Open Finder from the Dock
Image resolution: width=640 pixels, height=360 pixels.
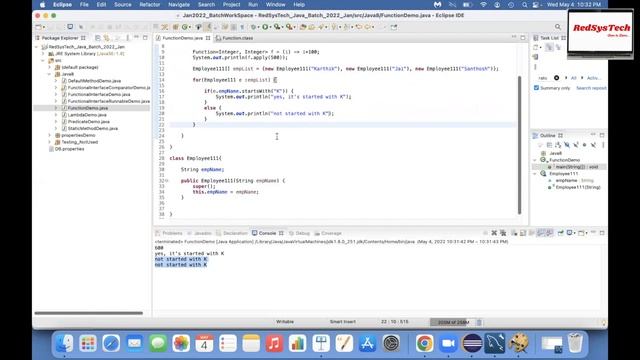pyautogui.click(x=64, y=343)
